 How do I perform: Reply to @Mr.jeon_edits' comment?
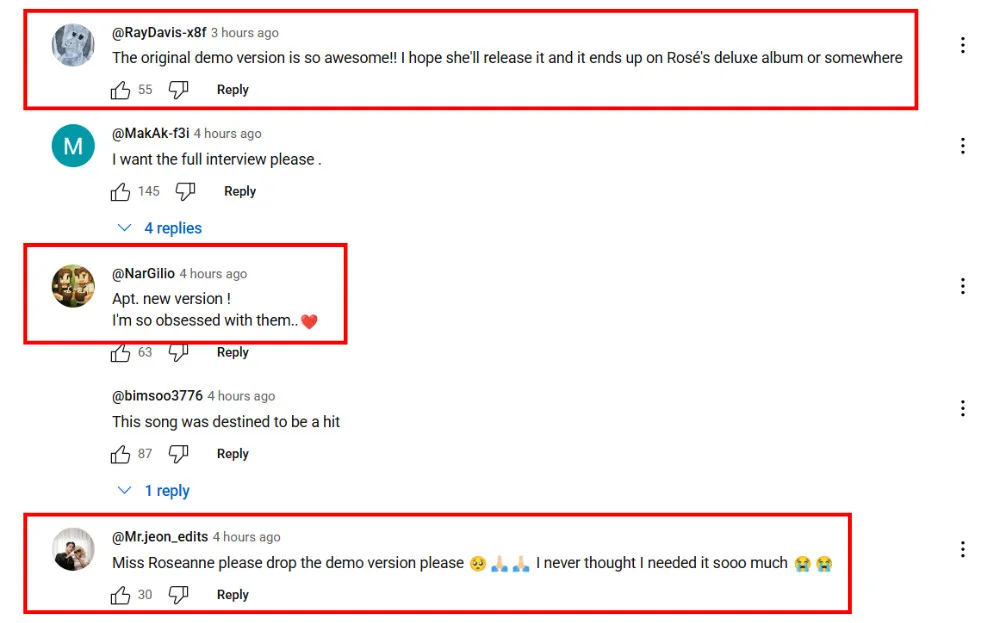pos(232,595)
